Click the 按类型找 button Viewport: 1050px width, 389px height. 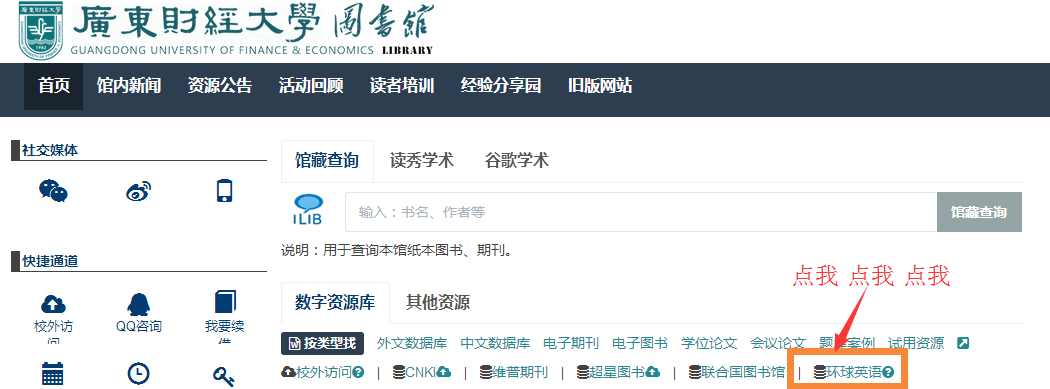(322, 343)
